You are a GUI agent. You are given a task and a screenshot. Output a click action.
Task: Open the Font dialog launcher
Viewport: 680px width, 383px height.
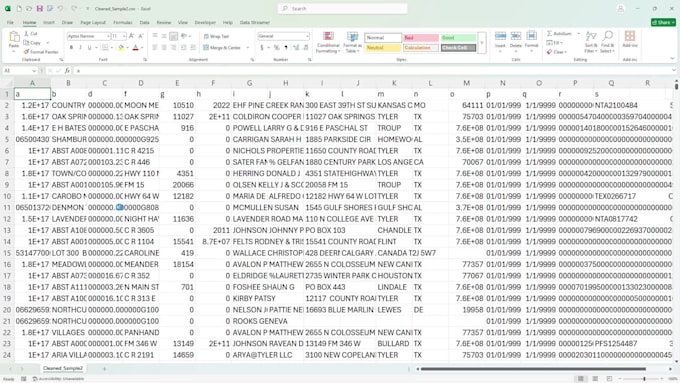[x=145, y=59]
